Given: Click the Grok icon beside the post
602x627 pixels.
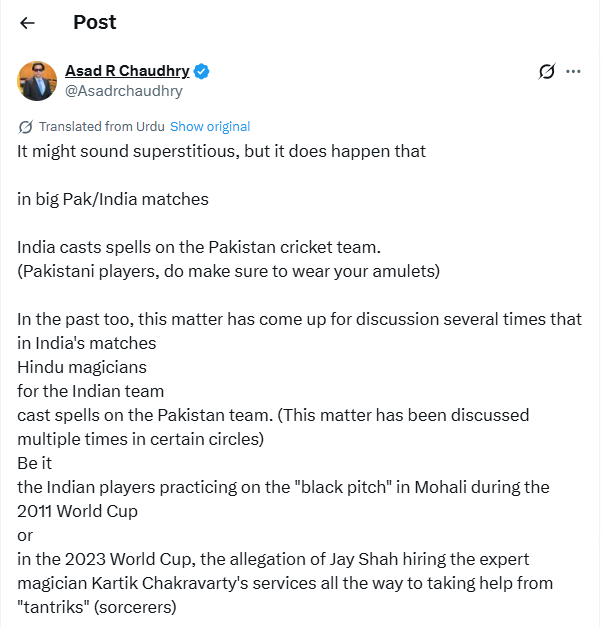Looking at the screenshot, I should pyautogui.click(x=546, y=71).
